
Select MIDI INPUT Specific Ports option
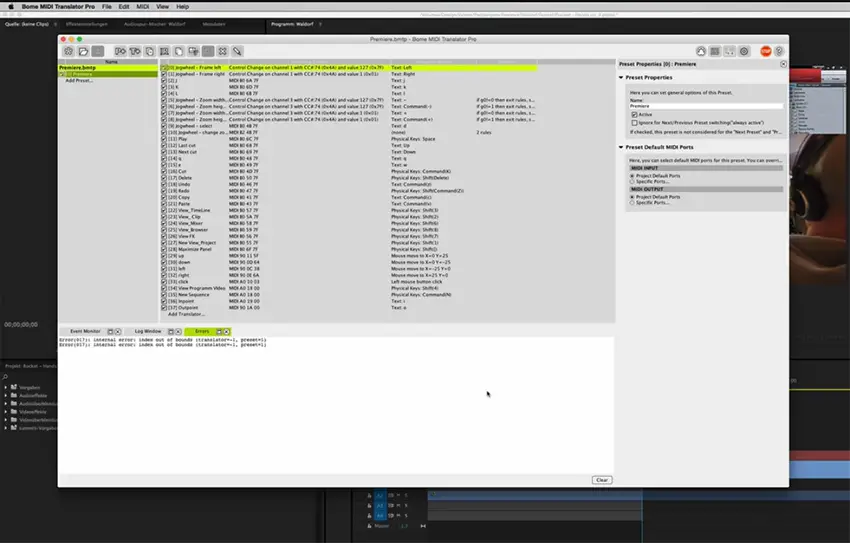pyautogui.click(x=632, y=182)
